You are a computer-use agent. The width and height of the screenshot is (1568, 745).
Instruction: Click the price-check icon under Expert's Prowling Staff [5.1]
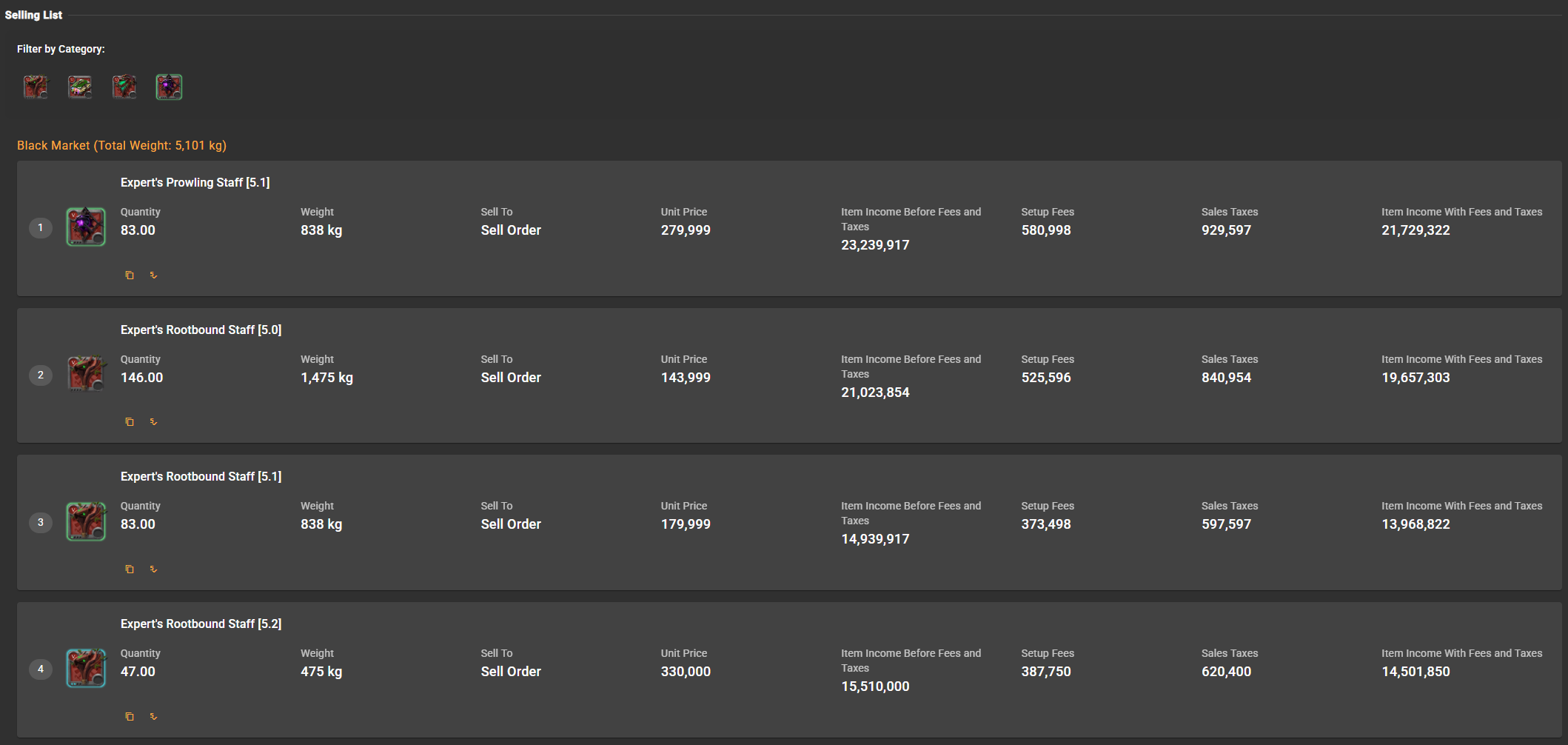coord(153,275)
